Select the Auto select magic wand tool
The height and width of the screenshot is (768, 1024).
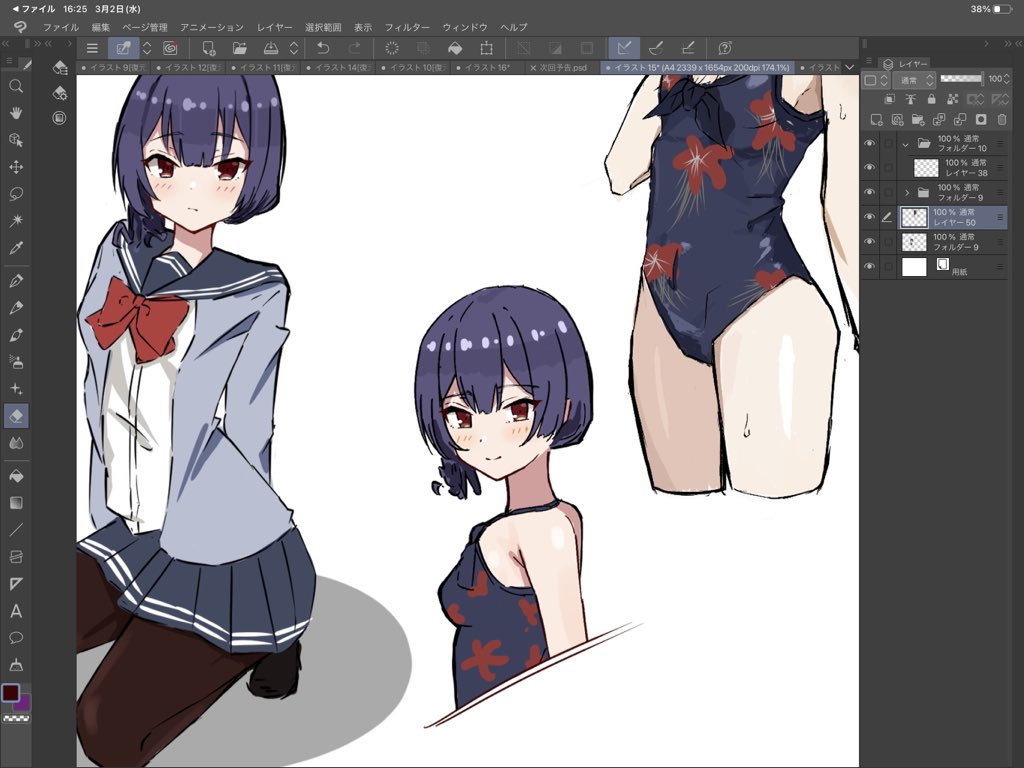click(x=16, y=221)
